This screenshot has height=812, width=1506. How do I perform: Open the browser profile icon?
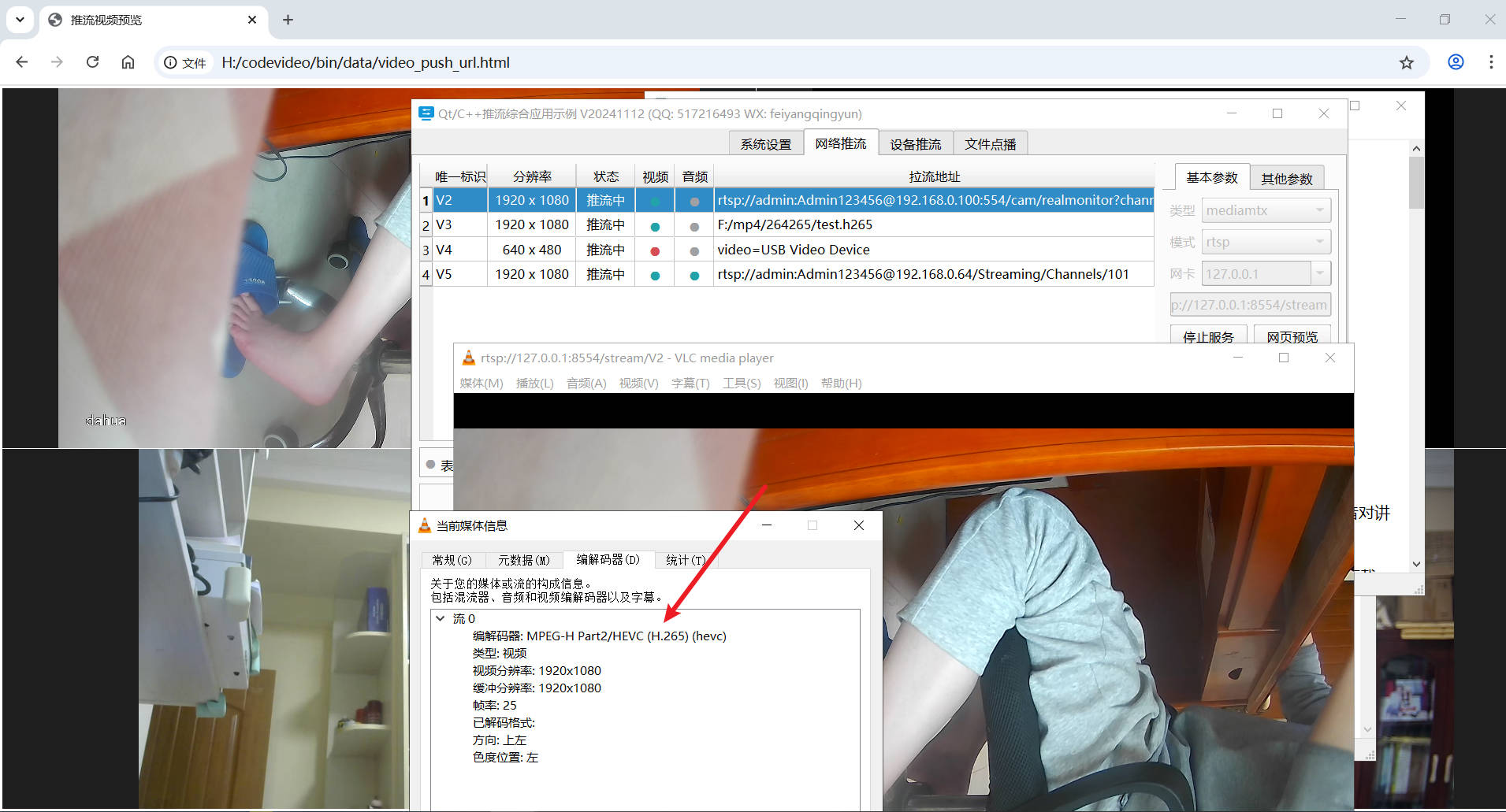(x=1456, y=62)
